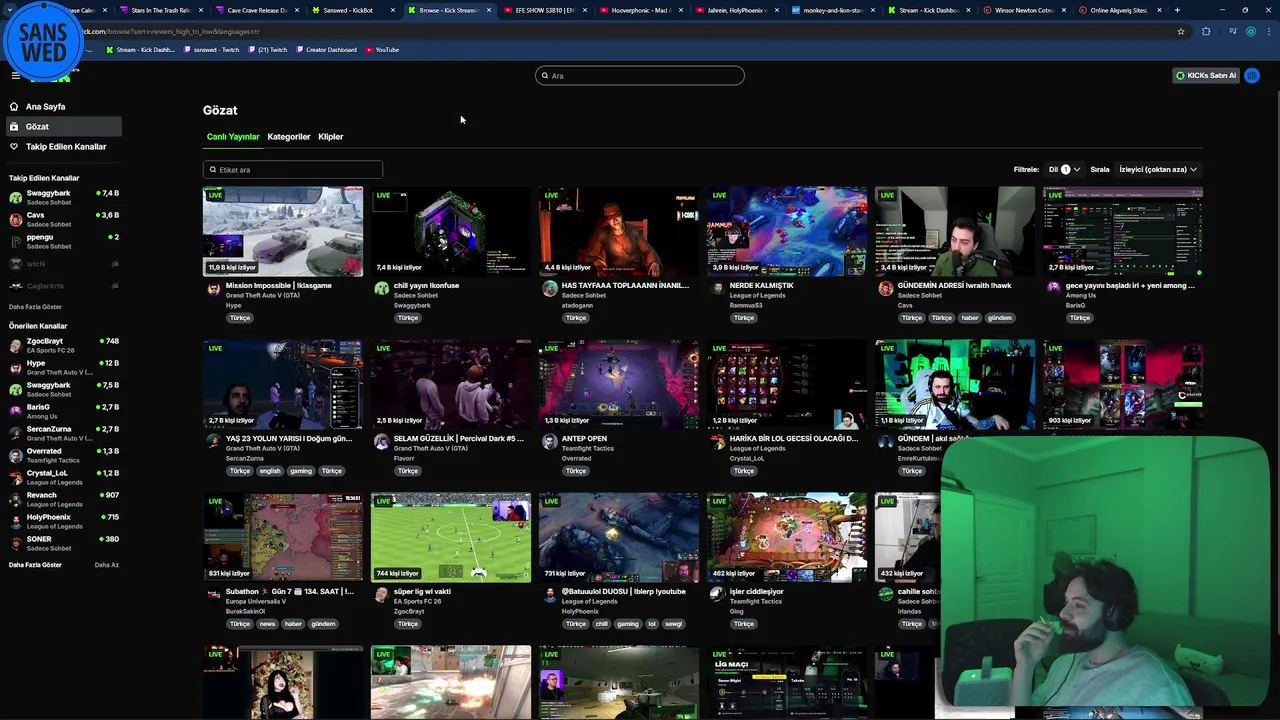1280x720 pixels.
Task: Click Revanch avatar in recommended channels
Action: 15,499
